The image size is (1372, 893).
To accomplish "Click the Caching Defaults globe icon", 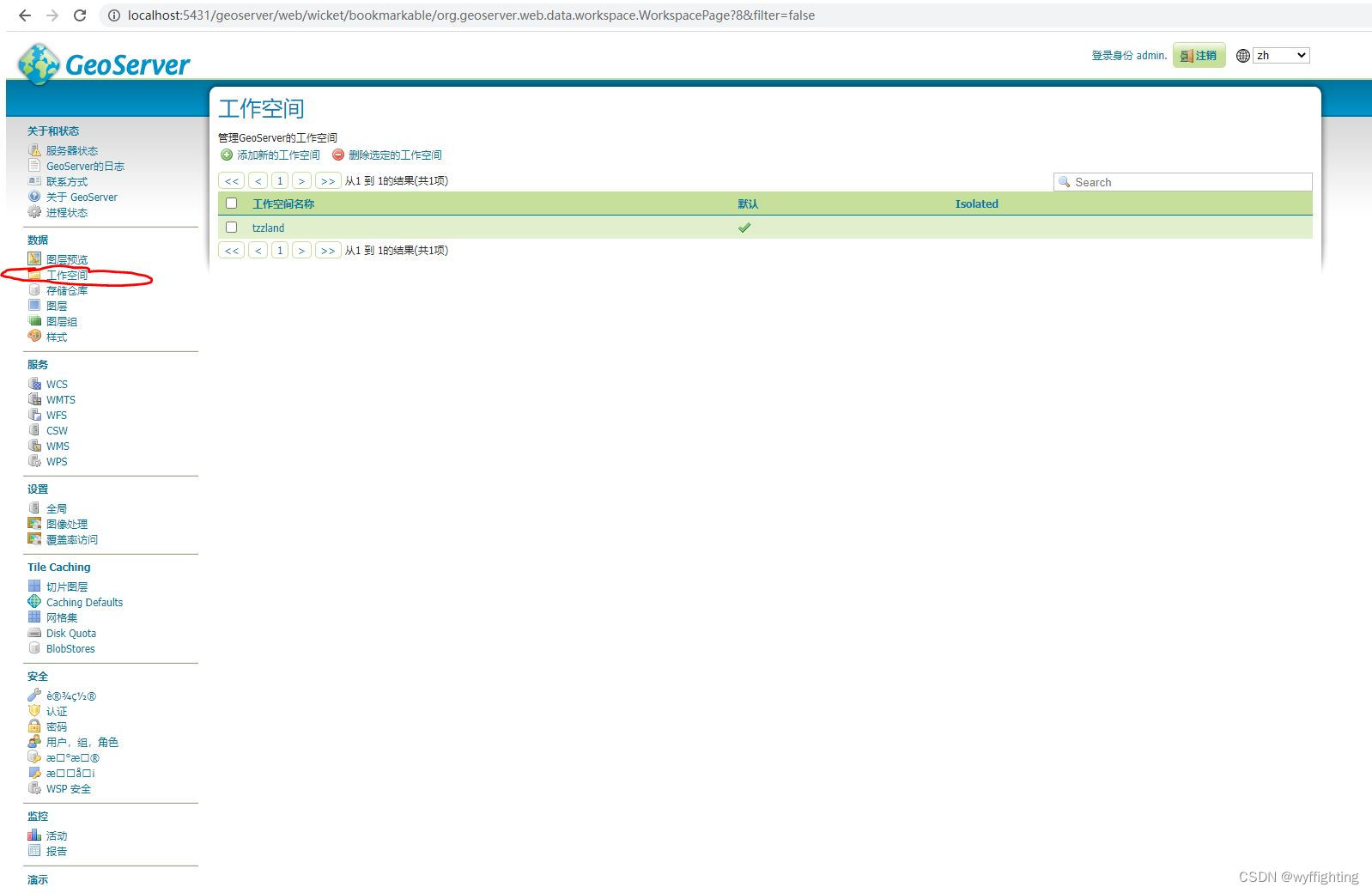I will pos(34,602).
